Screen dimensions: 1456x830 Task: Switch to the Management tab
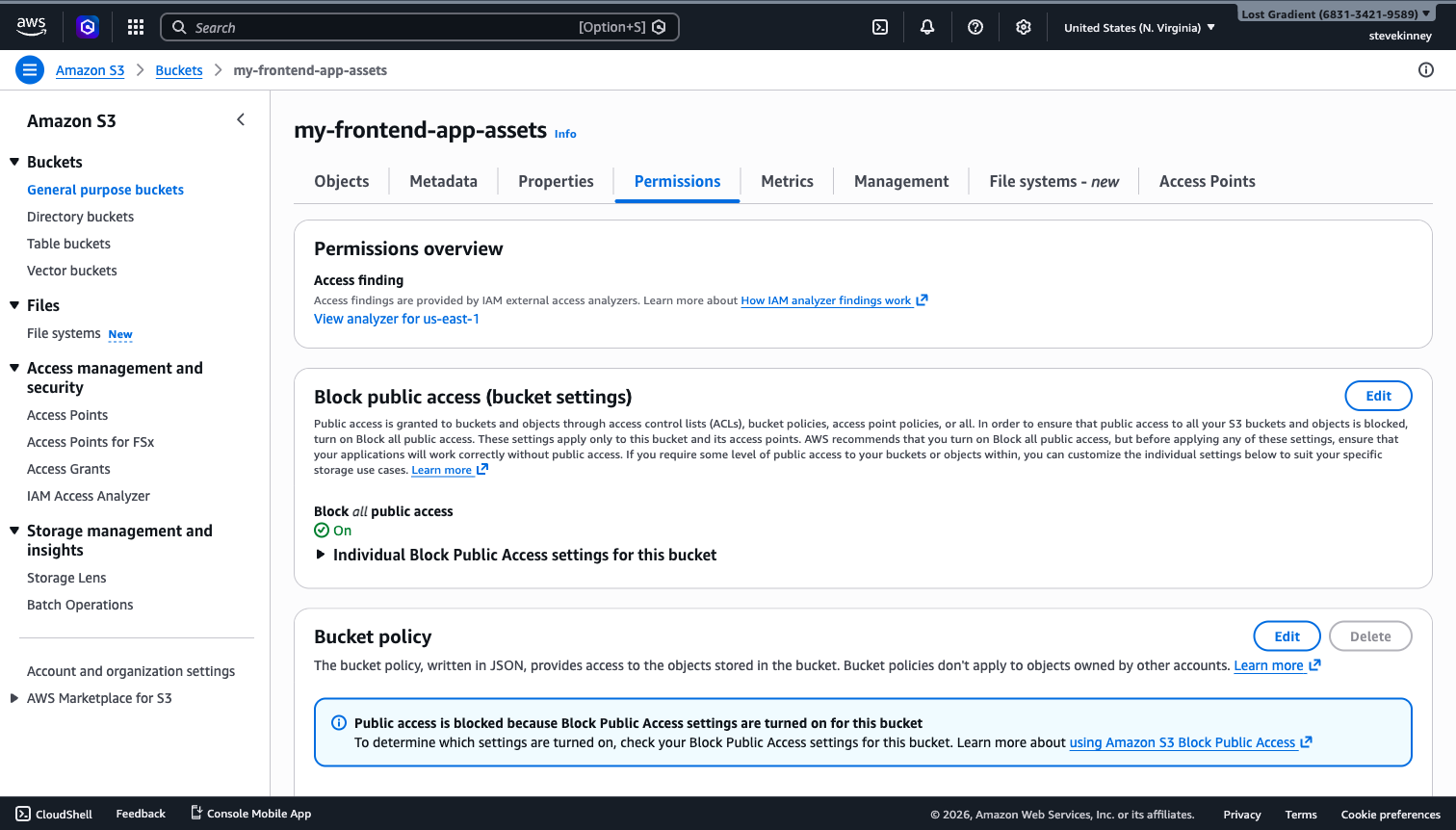(x=901, y=181)
